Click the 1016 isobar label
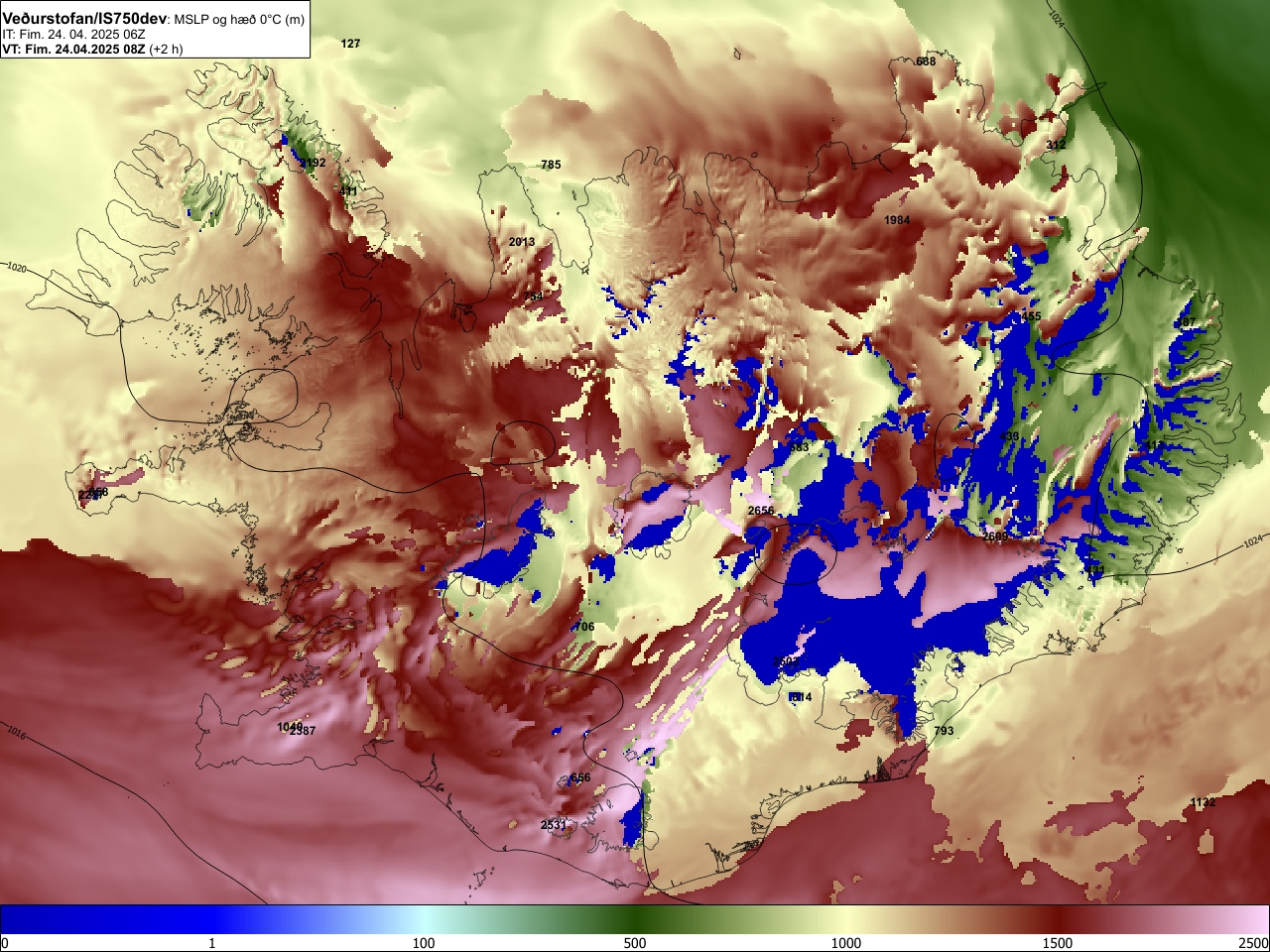Viewport: 1270px width, 952px height. click(x=16, y=733)
